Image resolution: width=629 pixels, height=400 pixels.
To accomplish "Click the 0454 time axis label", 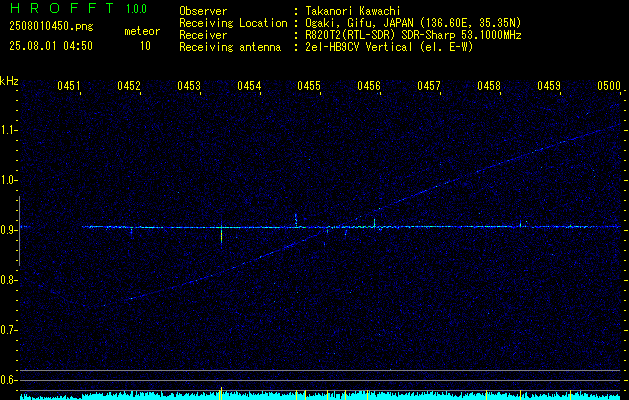I will pyautogui.click(x=249, y=85).
